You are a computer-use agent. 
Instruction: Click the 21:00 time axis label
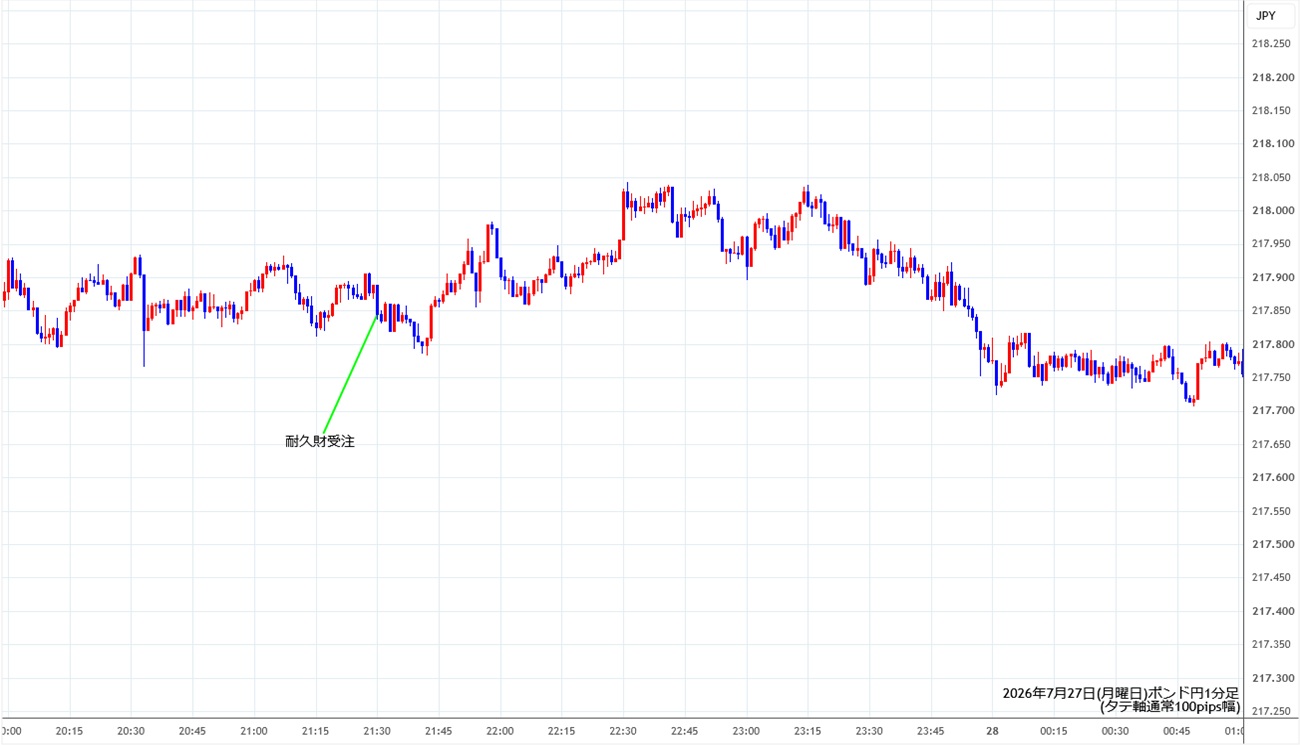click(254, 731)
